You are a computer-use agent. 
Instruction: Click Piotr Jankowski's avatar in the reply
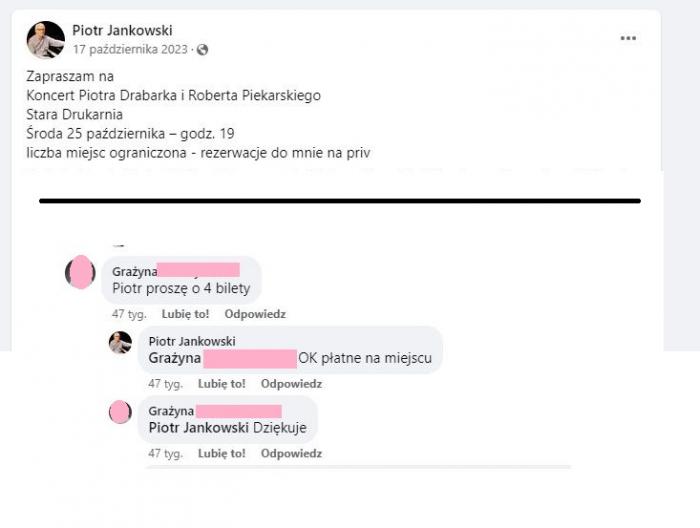coord(121,342)
